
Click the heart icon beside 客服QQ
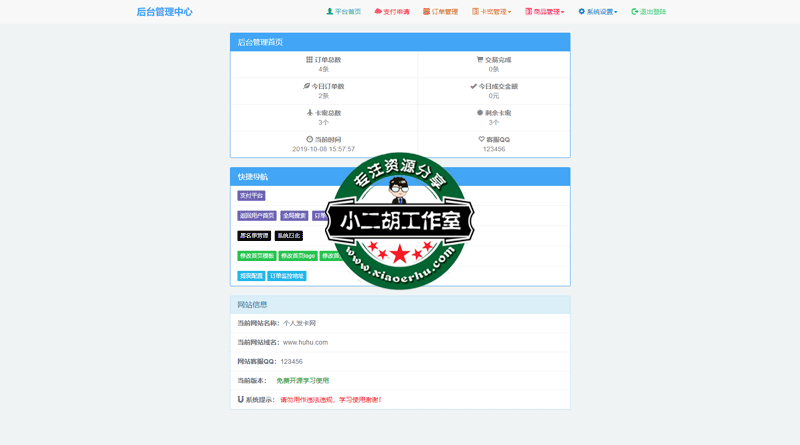point(481,139)
